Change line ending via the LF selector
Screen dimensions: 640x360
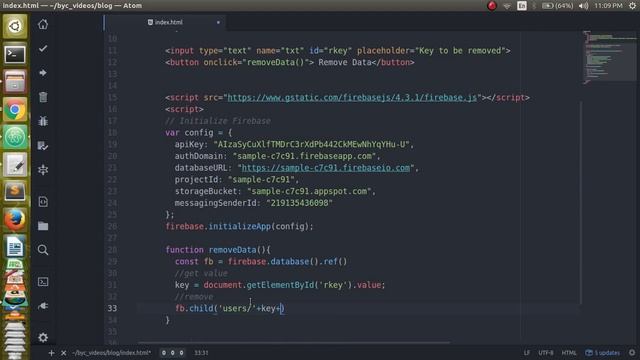click(x=527, y=353)
